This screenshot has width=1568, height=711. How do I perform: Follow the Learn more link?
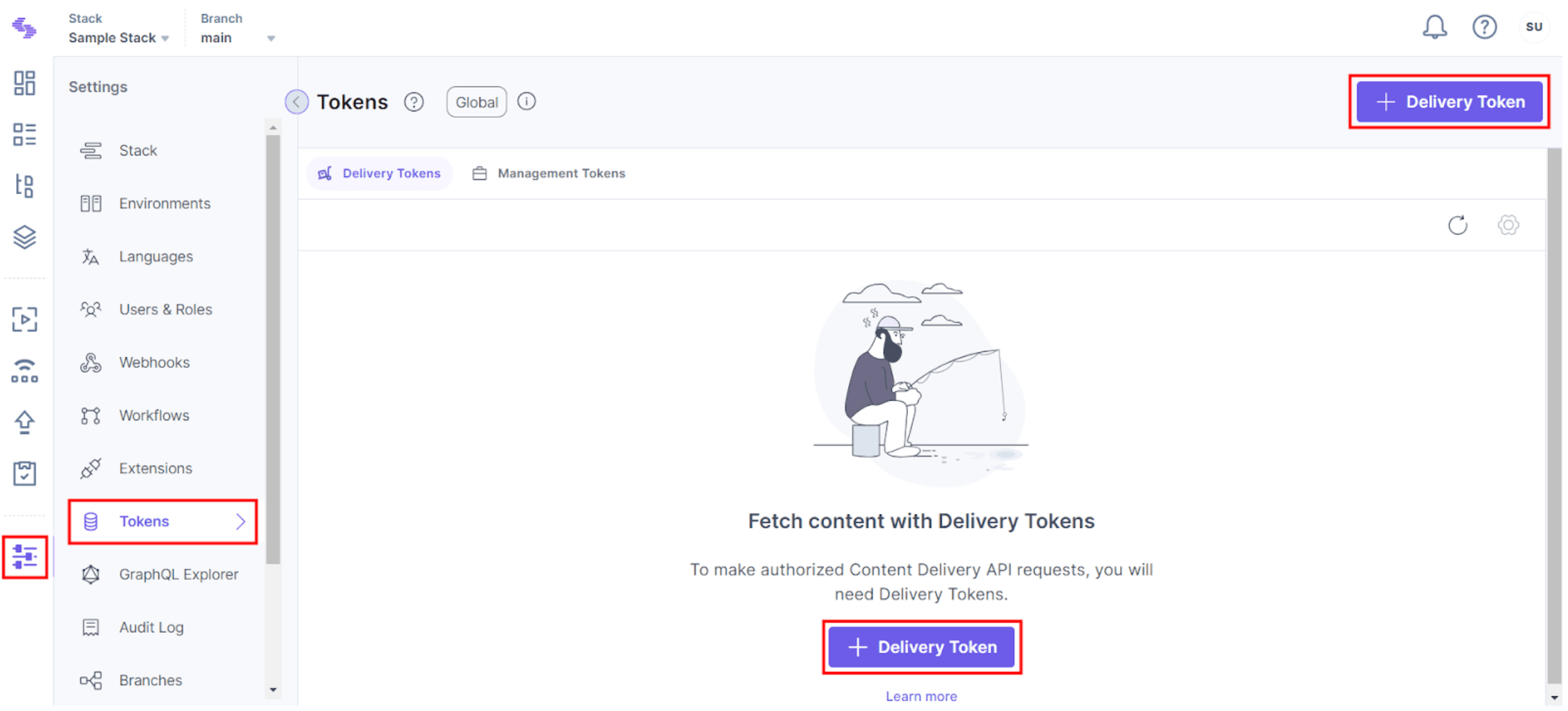[x=921, y=696]
